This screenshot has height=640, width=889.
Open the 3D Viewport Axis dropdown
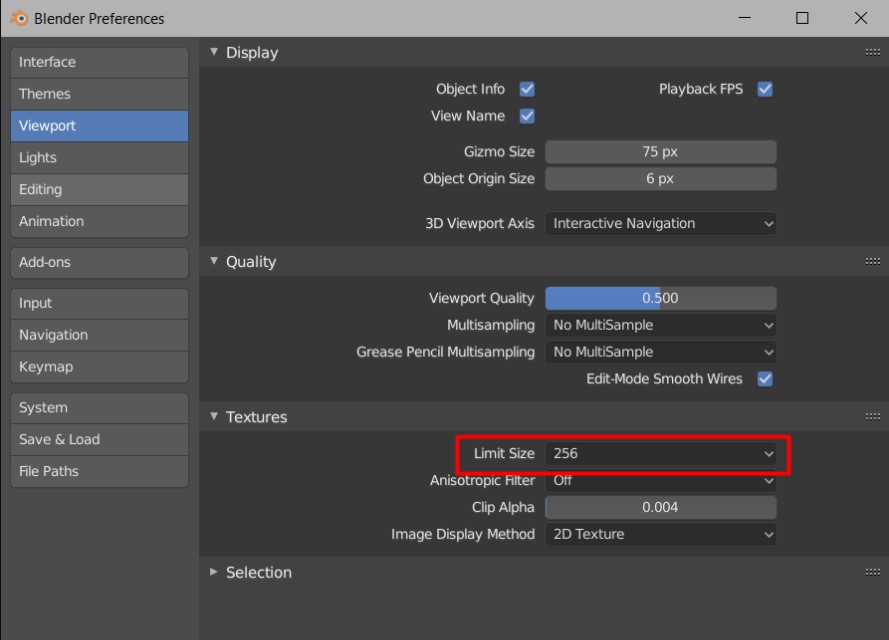pyautogui.click(x=660, y=223)
